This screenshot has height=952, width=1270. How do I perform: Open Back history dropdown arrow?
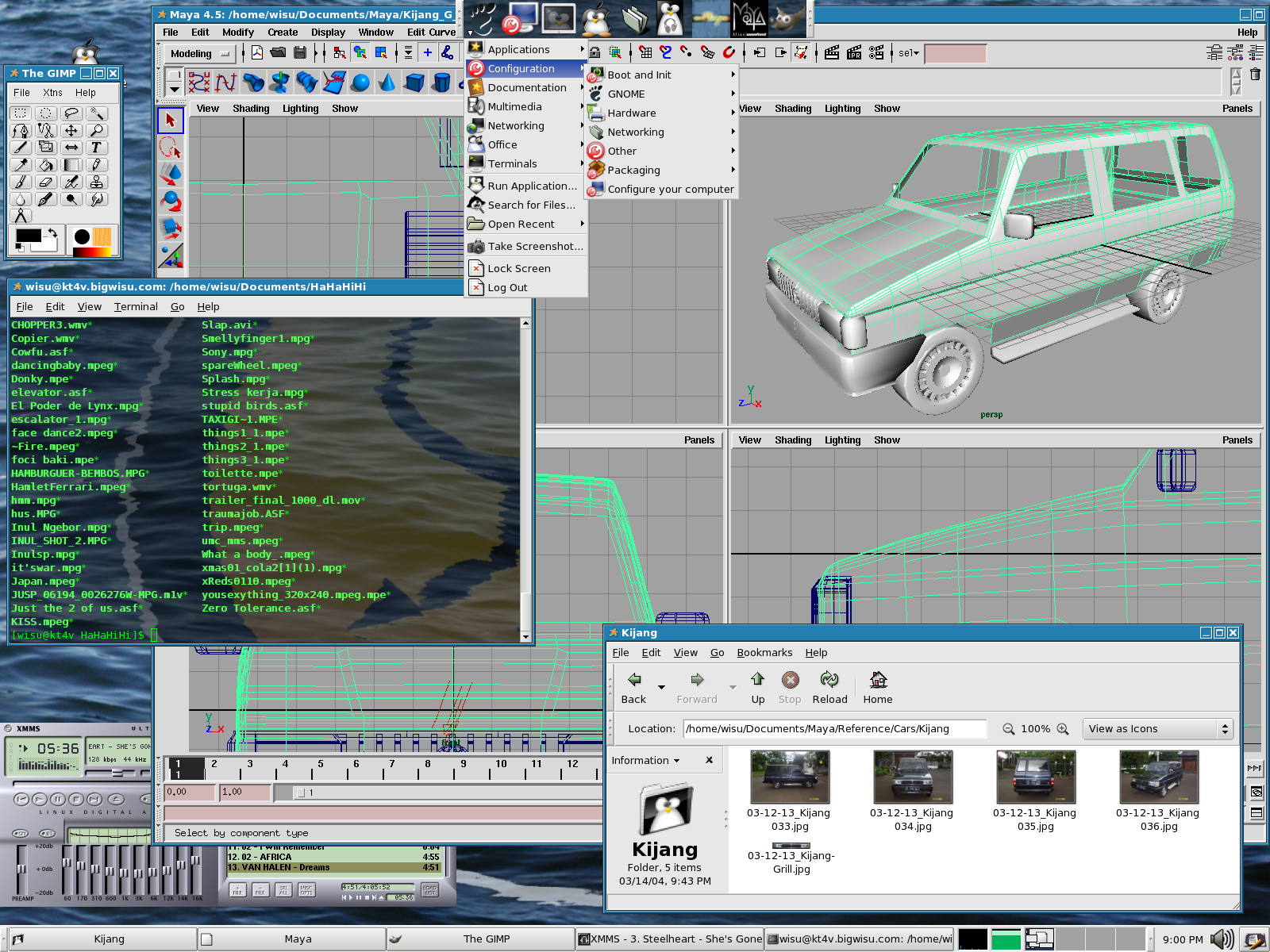(x=661, y=687)
